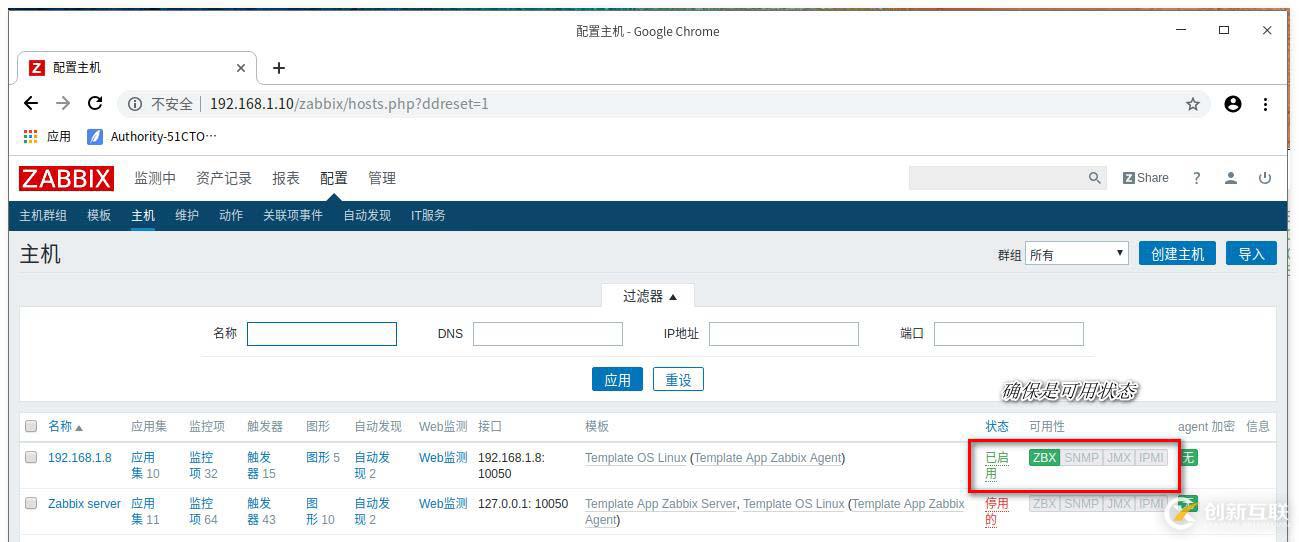Click the 创建主机 button

1177,254
